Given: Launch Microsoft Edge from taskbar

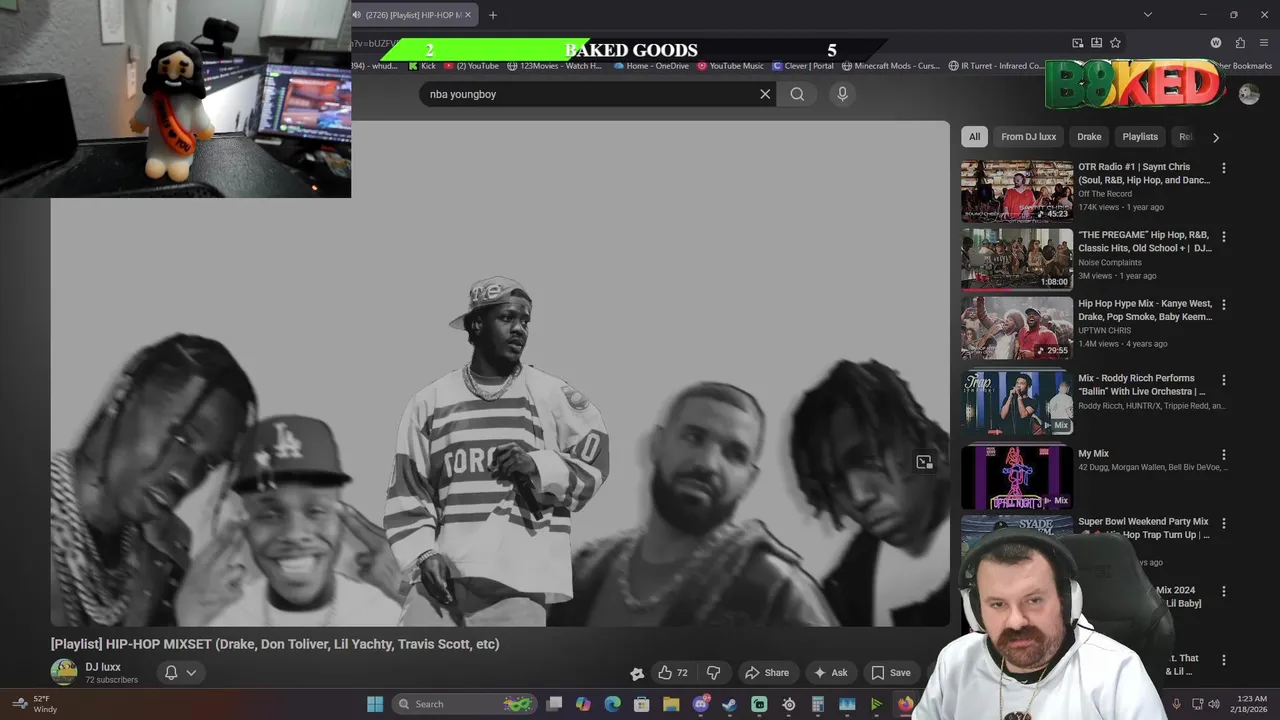Looking at the screenshot, I should [x=612, y=704].
